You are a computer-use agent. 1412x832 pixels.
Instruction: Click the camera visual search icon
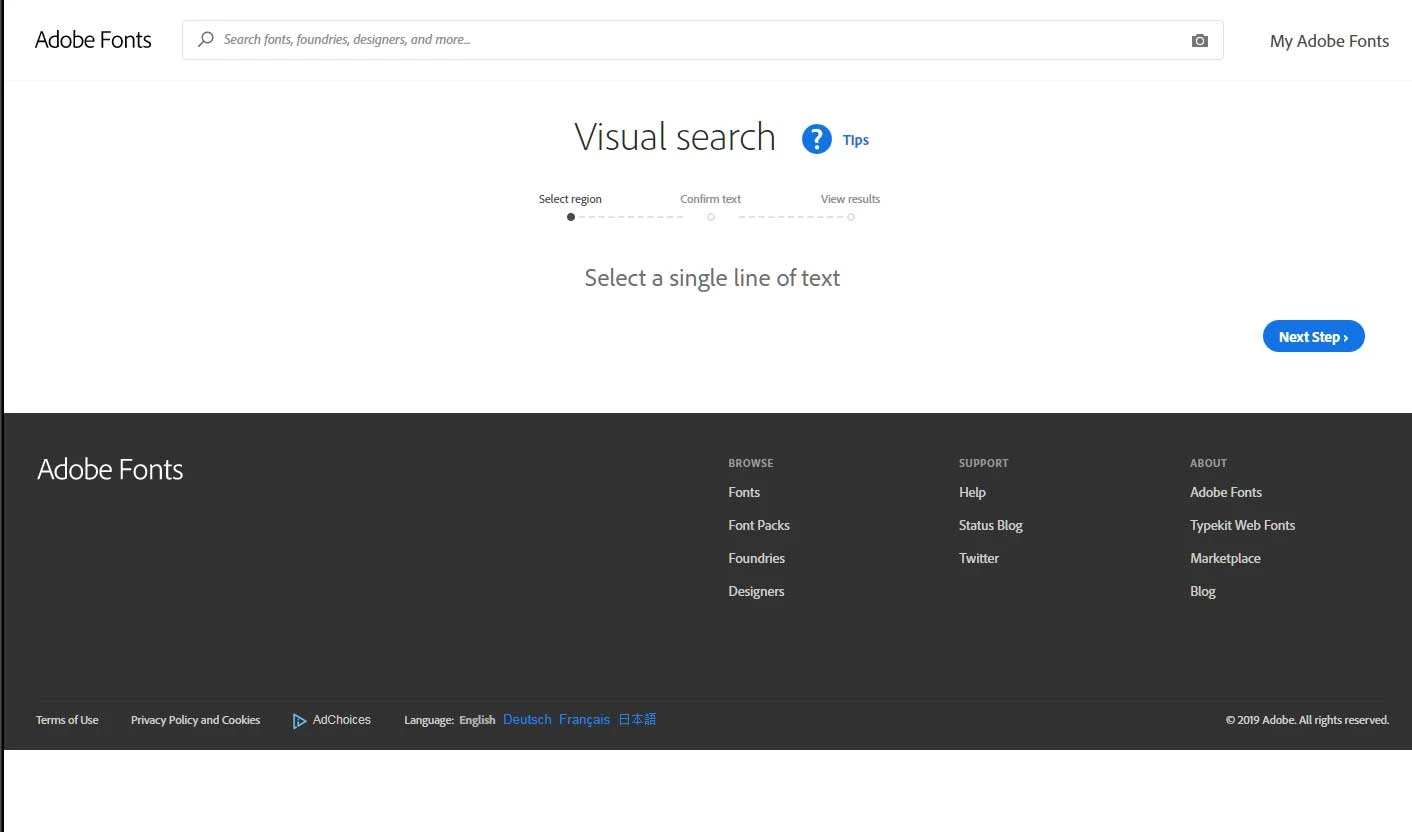pos(1200,41)
